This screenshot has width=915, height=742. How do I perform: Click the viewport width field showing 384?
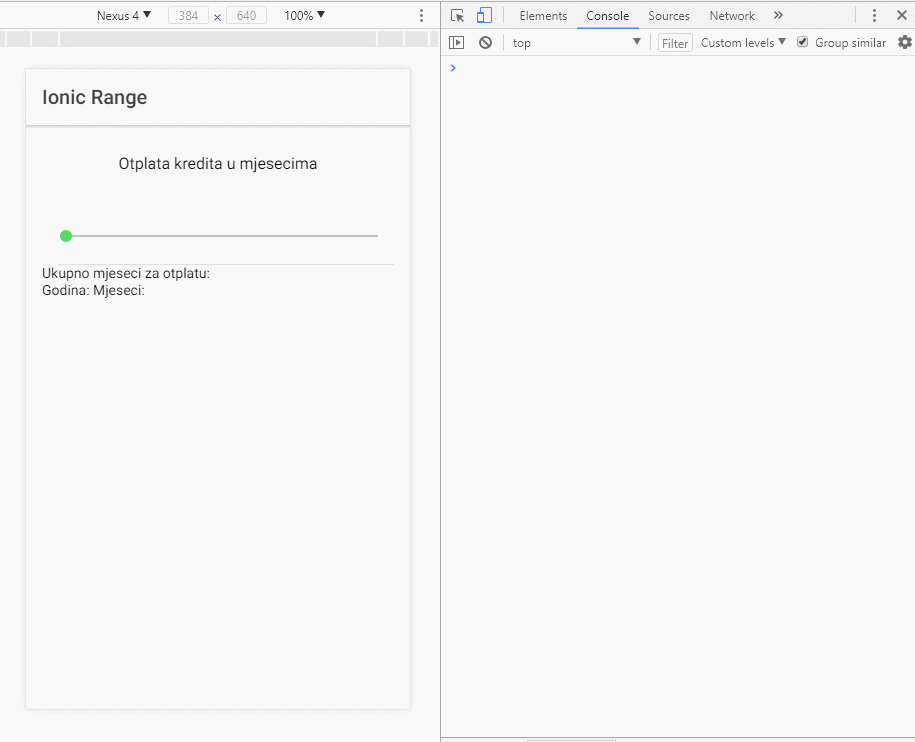(x=188, y=16)
